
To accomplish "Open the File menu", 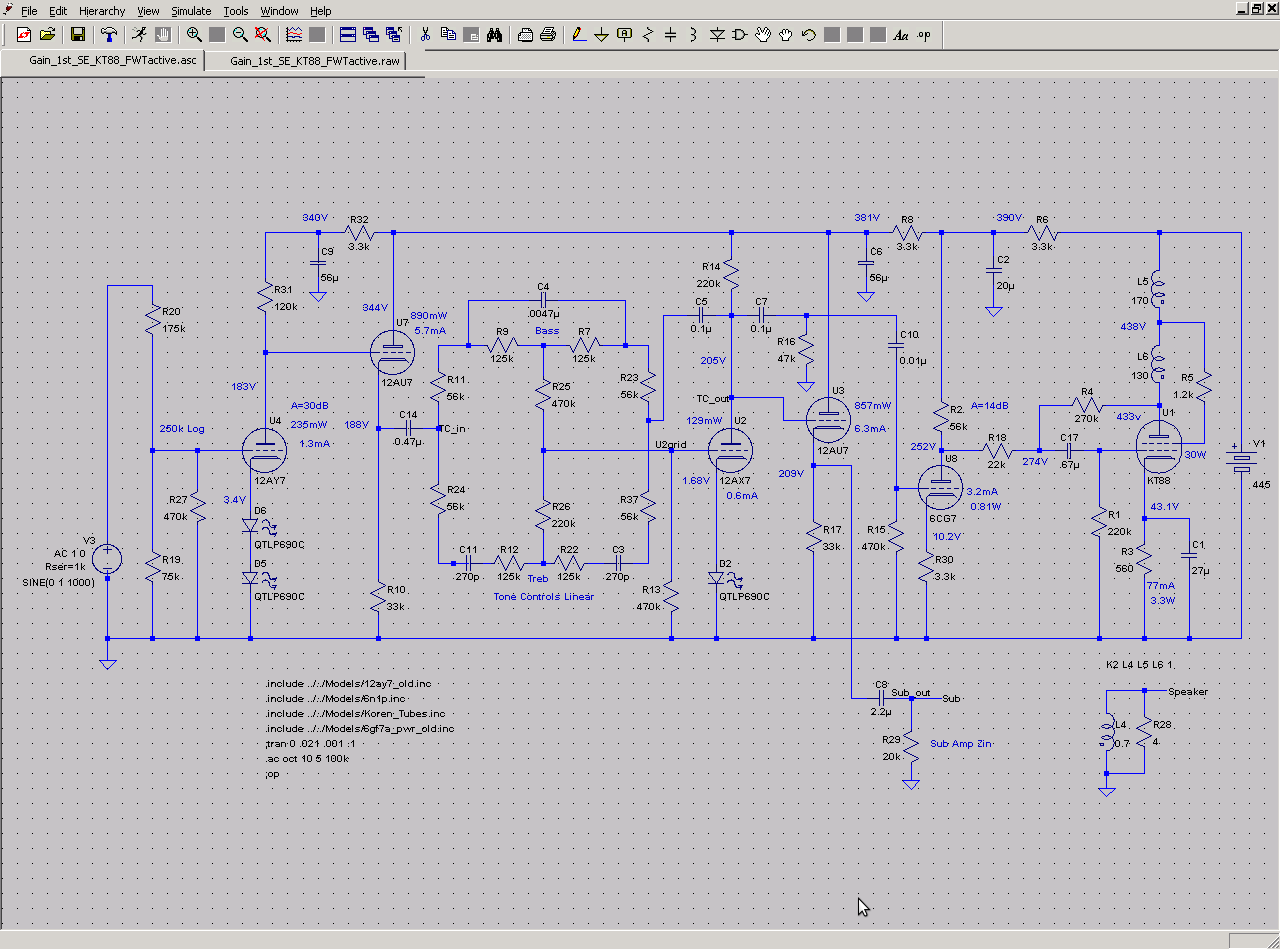I will [29, 11].
